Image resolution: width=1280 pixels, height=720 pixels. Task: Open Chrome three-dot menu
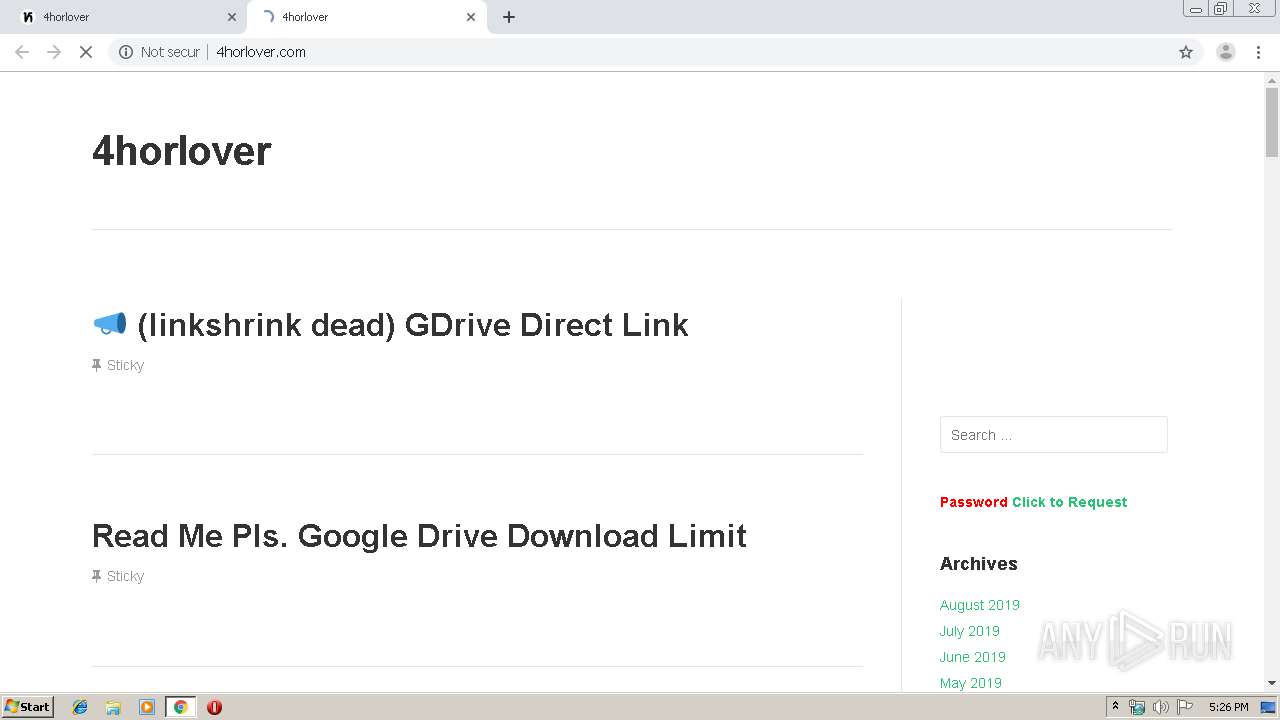1259,52
